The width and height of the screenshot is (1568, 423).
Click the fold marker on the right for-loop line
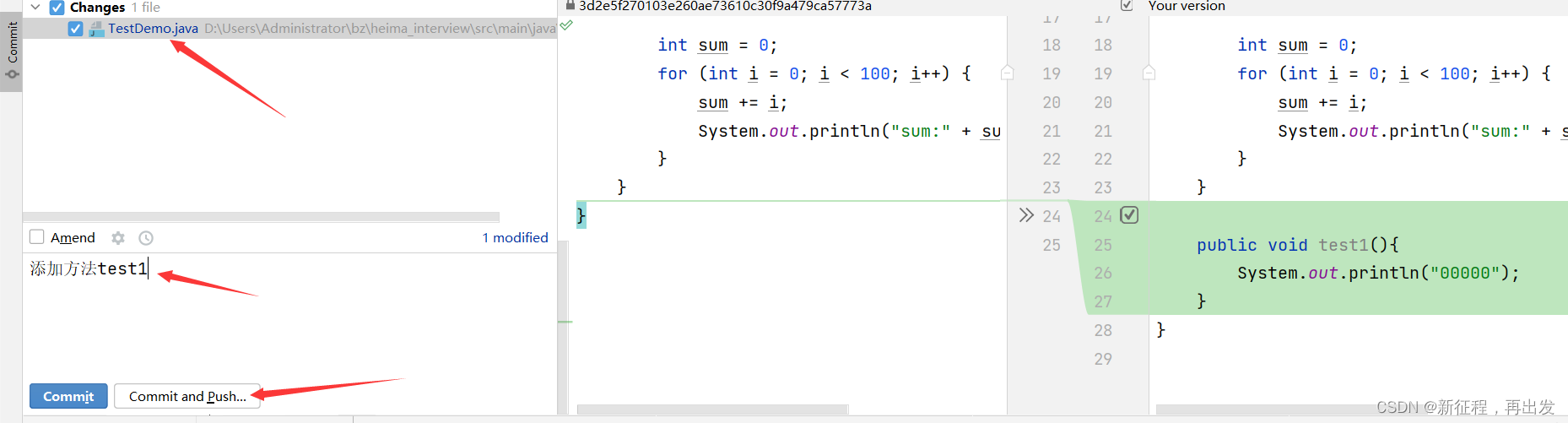click(1149, 73)
